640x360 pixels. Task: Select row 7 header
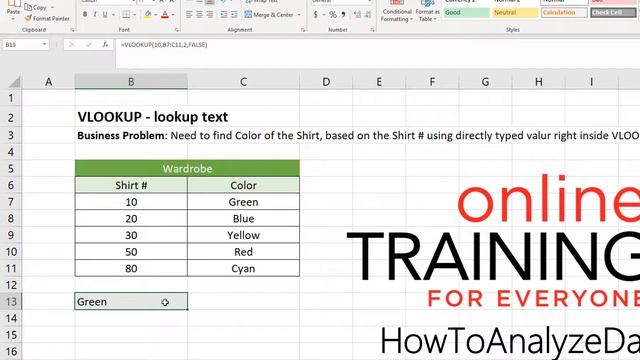pyautogui.click(x=11, y=202)
